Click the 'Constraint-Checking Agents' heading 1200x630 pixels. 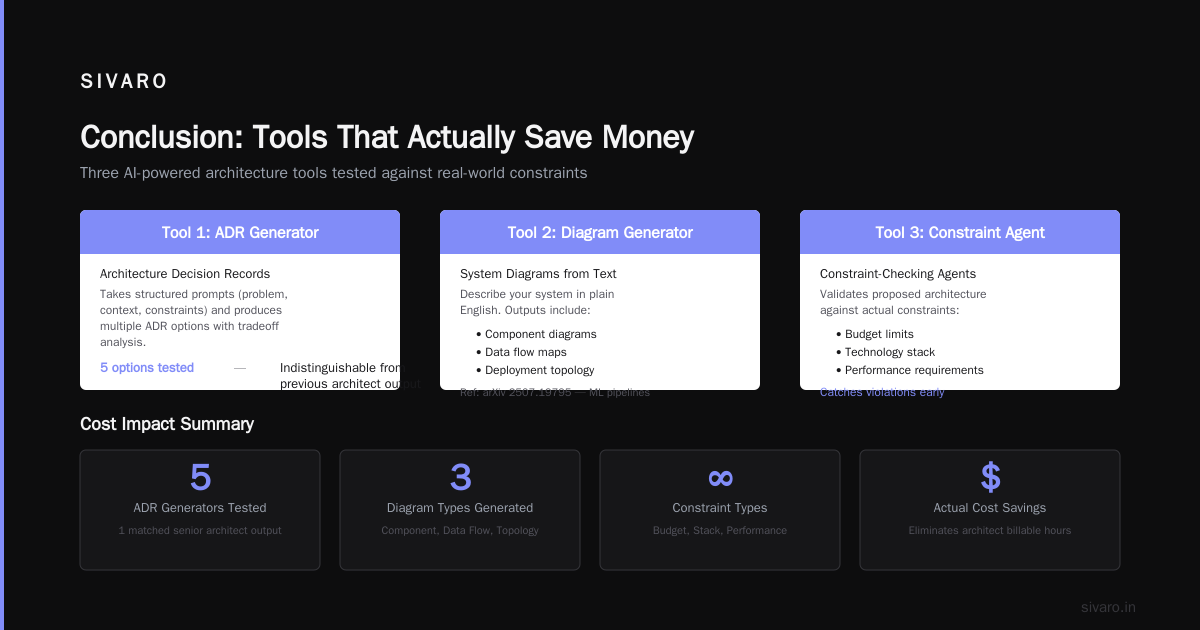[898, 274]
